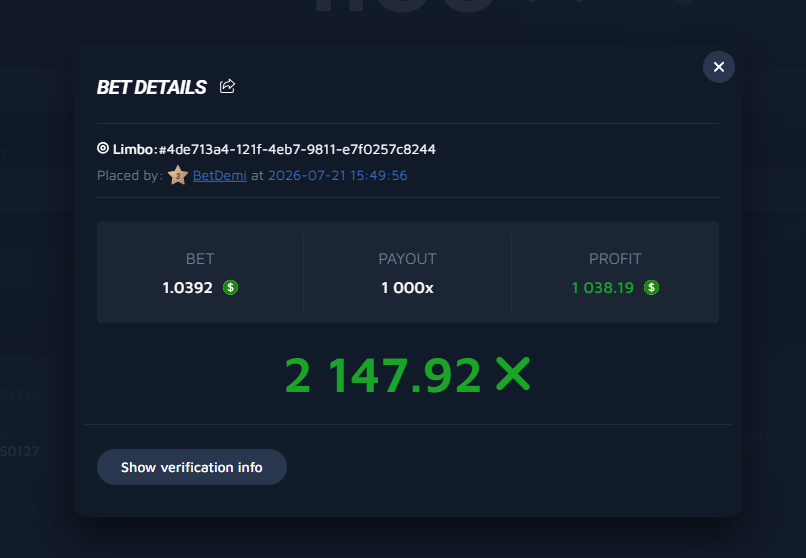
Task: Click the result multiplier 2 147.92
Action: coord(383,376)
